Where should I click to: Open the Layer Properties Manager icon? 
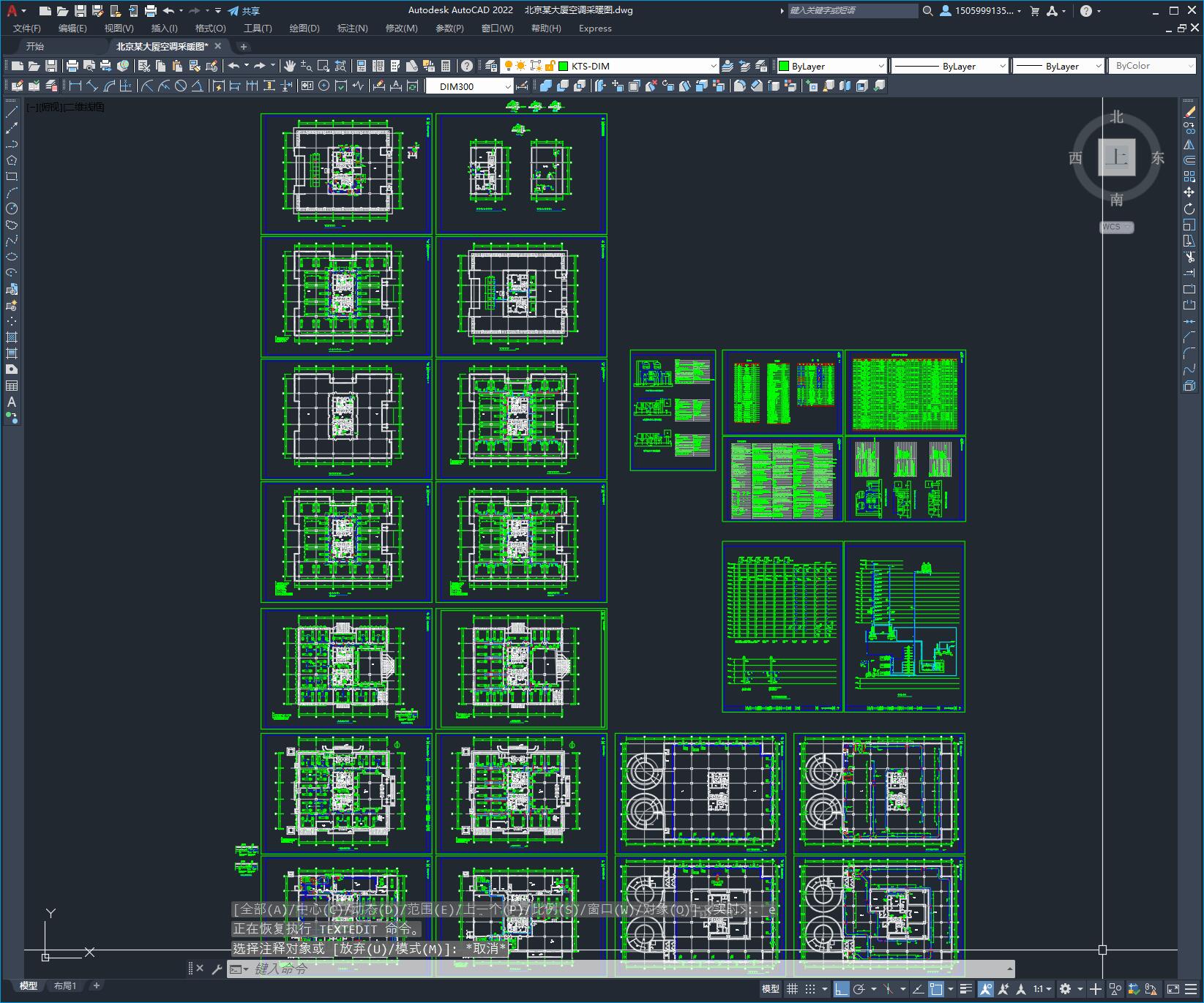(x=492, y=66)
